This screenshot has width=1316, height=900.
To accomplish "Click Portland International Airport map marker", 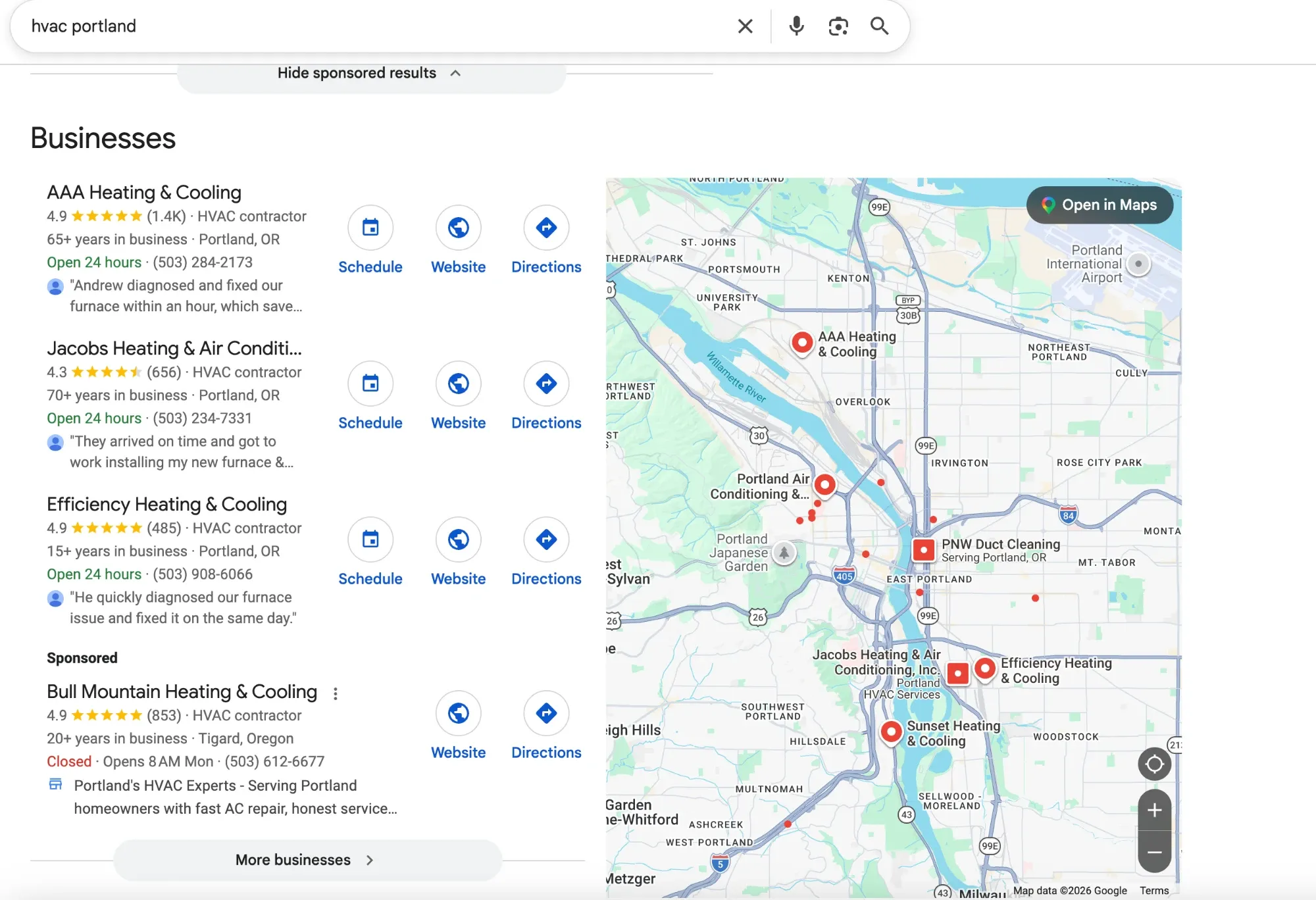I will tap(1138, 264).
